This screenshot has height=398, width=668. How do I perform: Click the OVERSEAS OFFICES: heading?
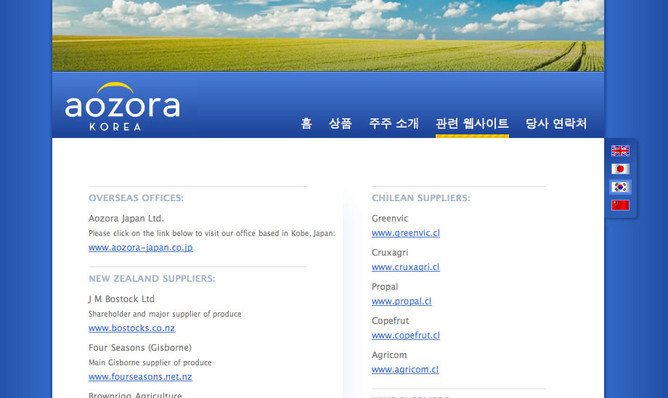136,198
